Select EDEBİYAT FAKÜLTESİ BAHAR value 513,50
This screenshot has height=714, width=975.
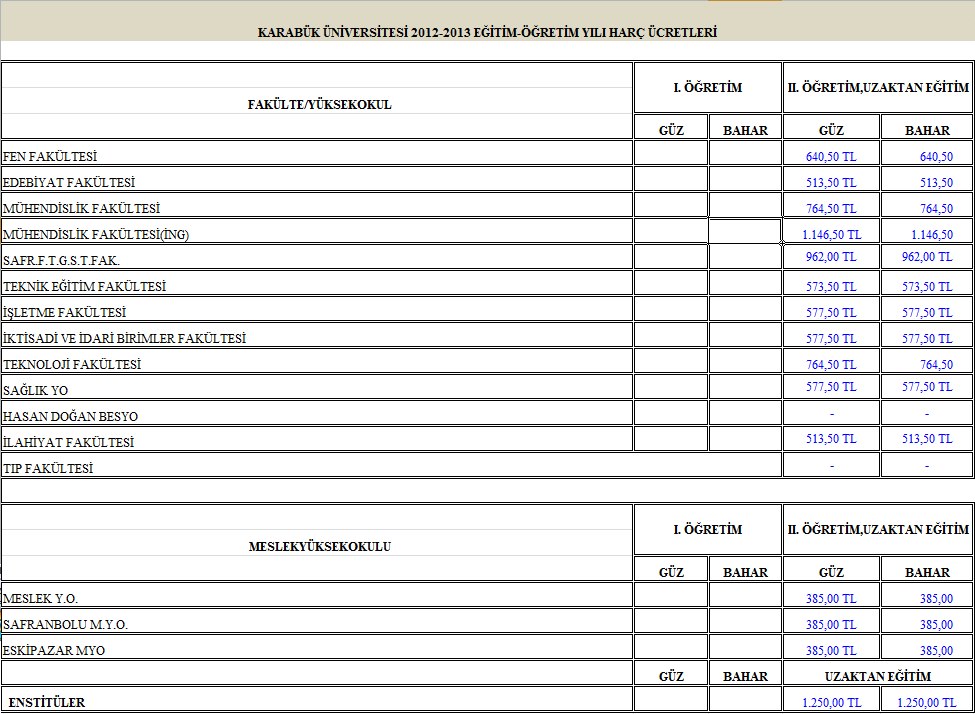pyautogui.click(x=936, y=183)
